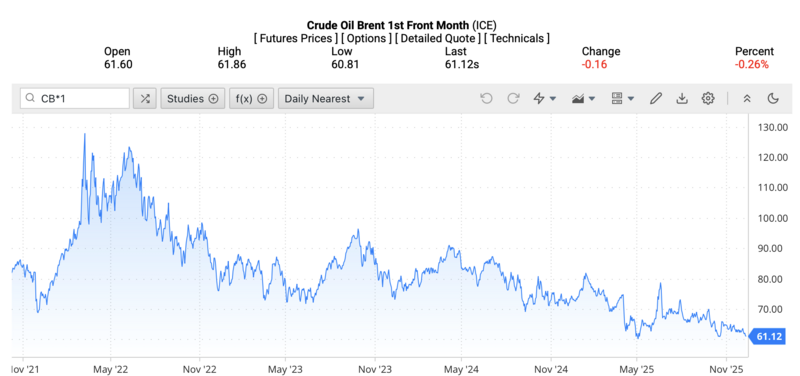Image resolution: width=800 pixels, height=376 pixels.
Task: Click the Last column label
Action: point(455,52)
